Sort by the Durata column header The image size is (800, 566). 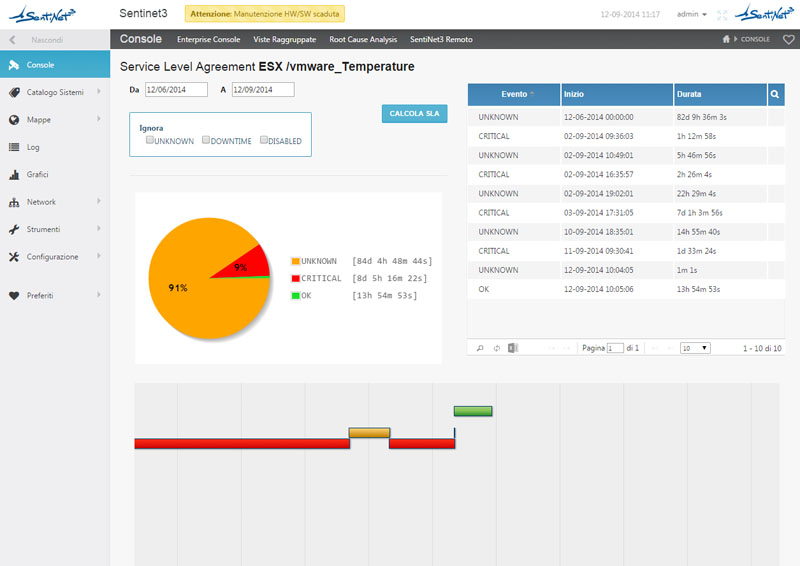(720, 94)
